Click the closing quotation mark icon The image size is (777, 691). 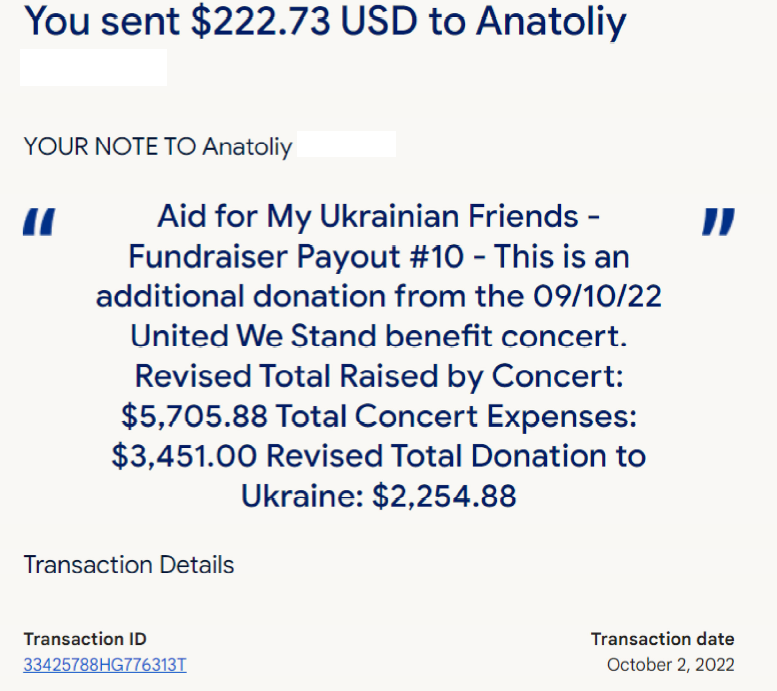(718, 222)
